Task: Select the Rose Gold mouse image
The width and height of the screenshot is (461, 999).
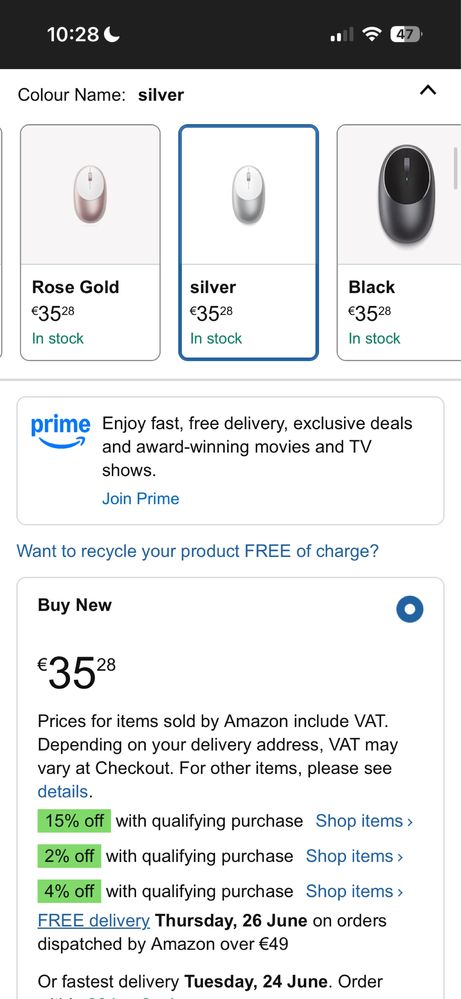Action: (x=90, y=194)
